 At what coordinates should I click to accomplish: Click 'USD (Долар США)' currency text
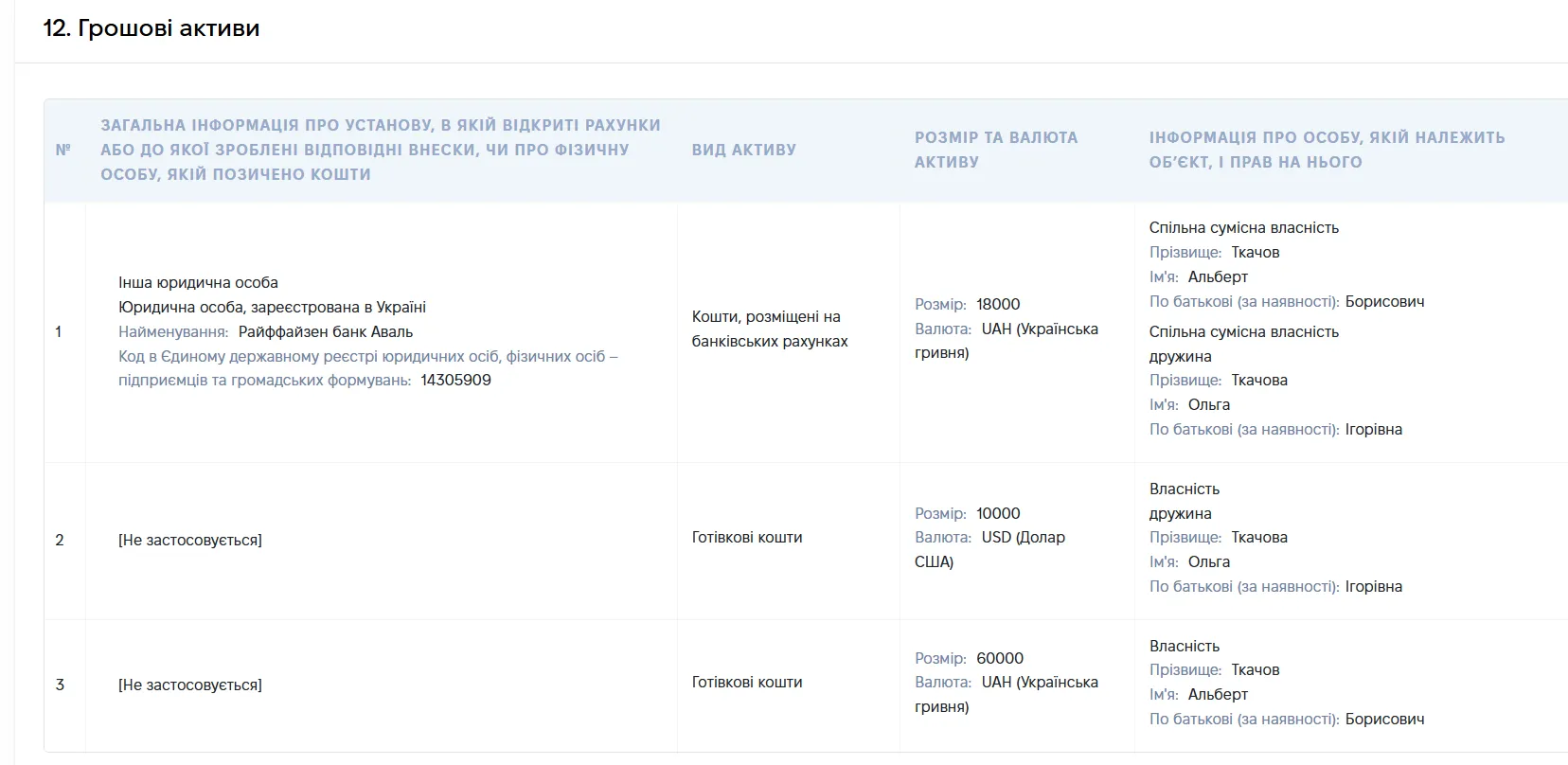tap(989, 549)
